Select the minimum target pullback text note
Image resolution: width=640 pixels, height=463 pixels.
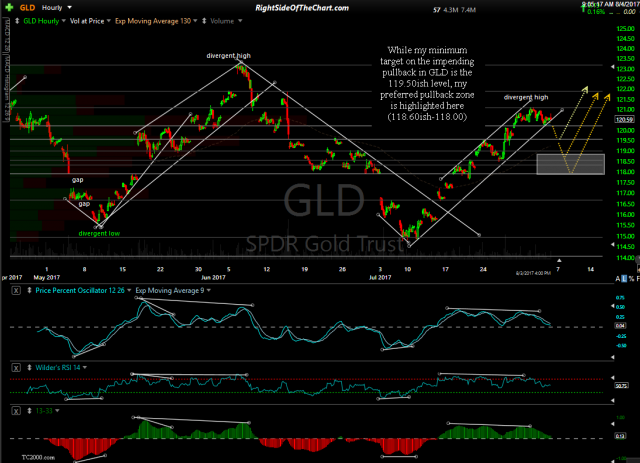click(427, 83)
